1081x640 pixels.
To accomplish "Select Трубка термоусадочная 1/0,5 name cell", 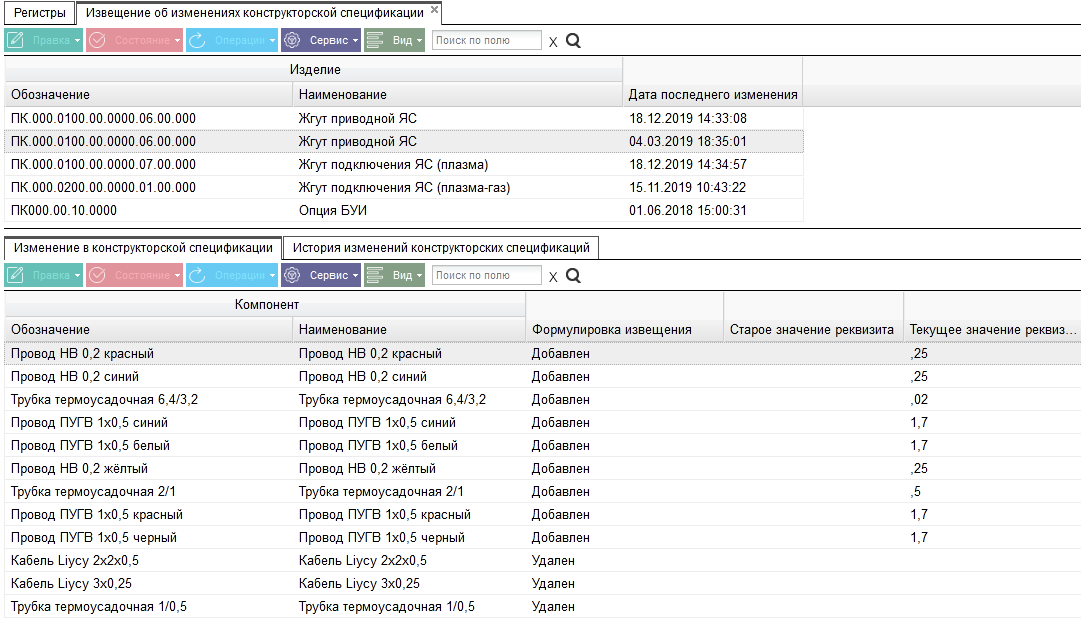I will click(x=410, y=607).
